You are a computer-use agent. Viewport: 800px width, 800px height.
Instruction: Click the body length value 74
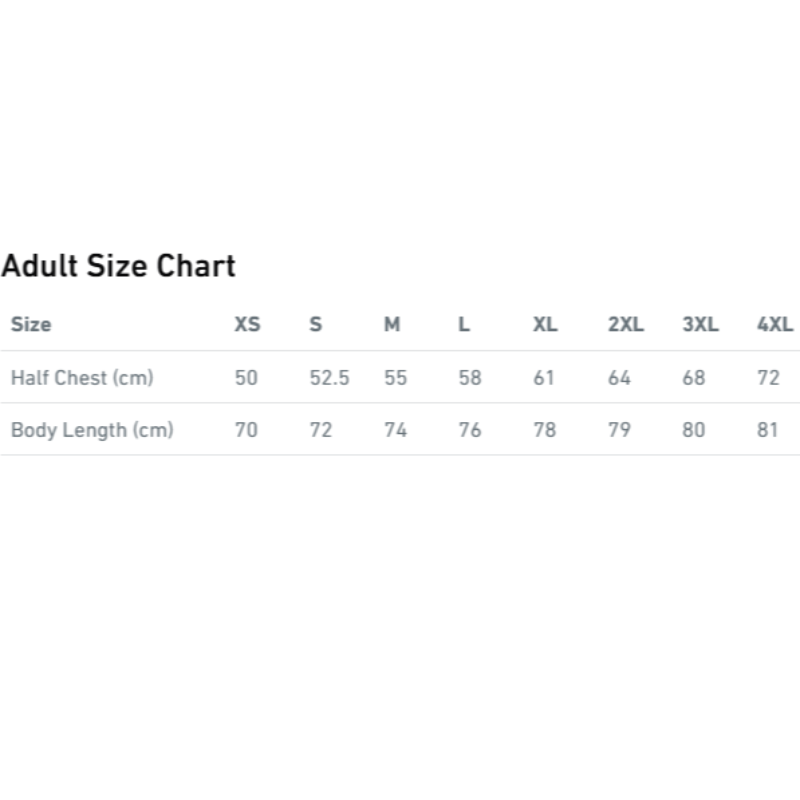395,430
